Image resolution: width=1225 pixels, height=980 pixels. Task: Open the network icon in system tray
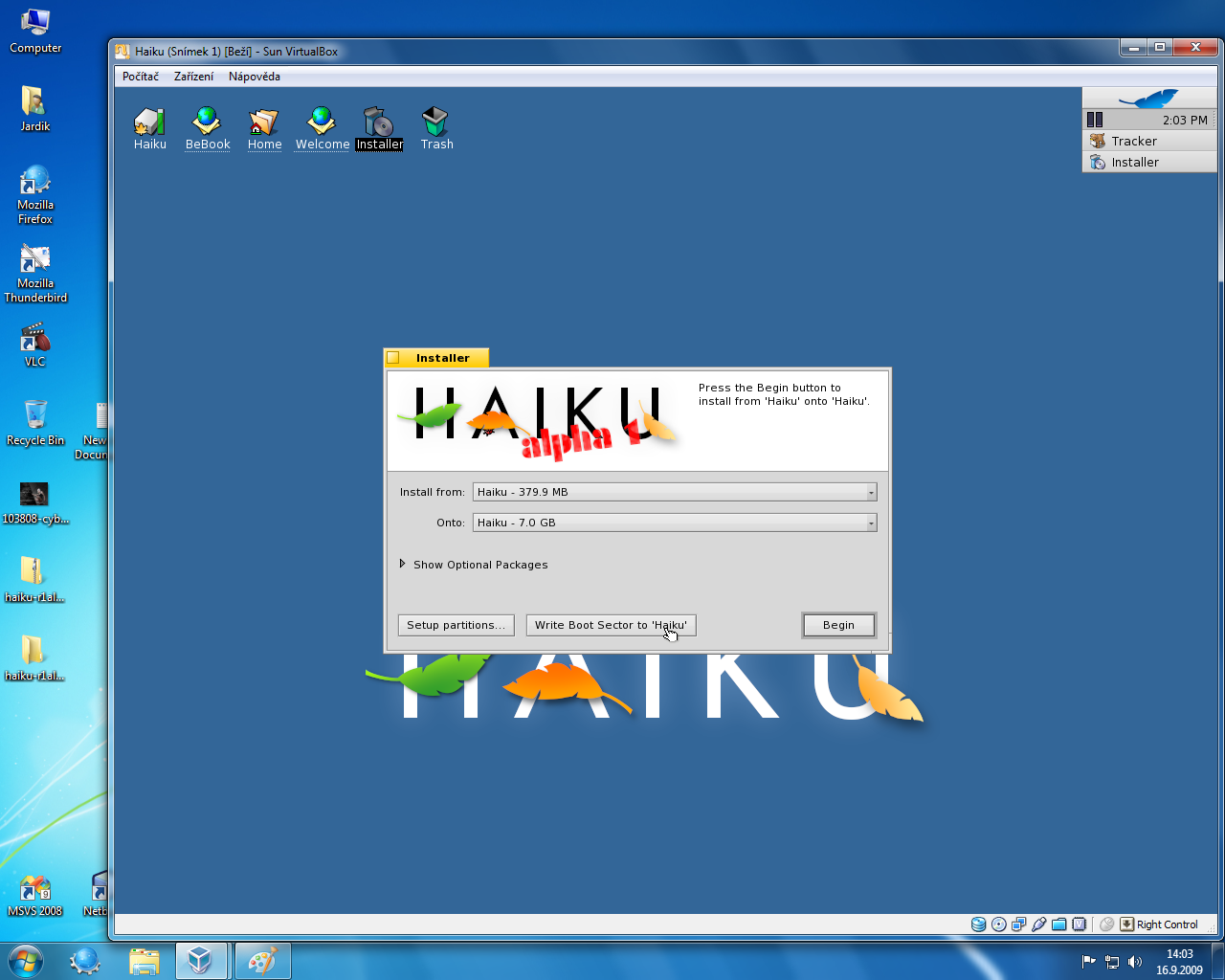pos(1112,962)
